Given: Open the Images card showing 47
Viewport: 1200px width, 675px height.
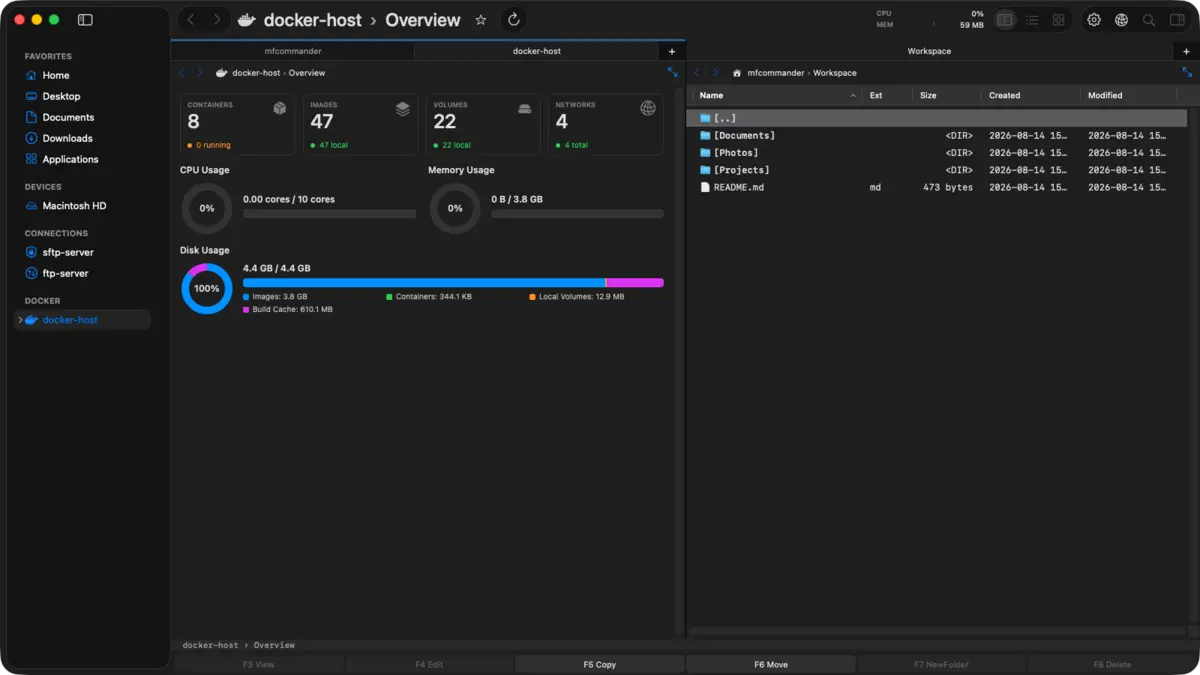Looking at the screenshot, I should [360, 125].
